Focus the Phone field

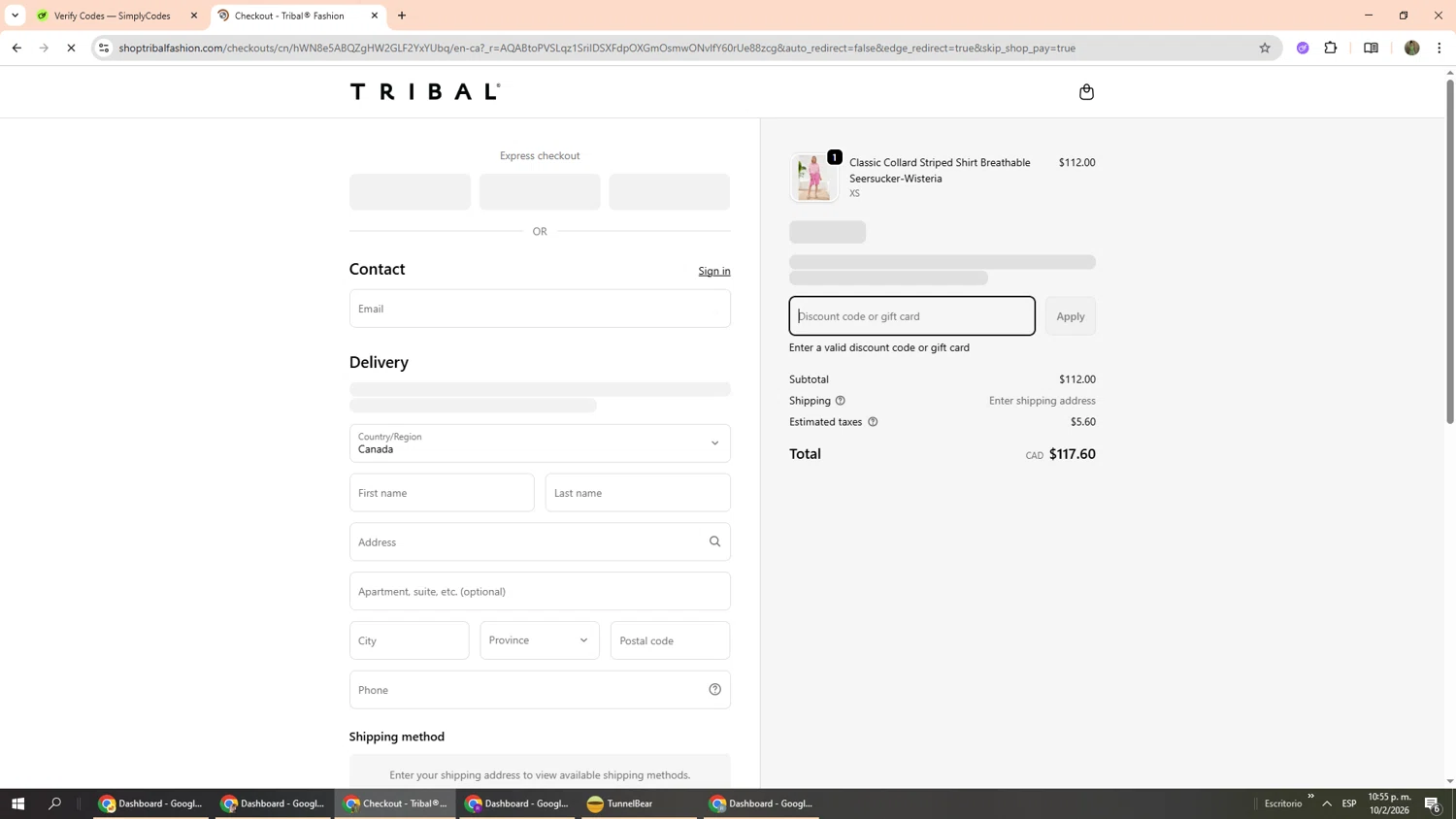point(540,690)
